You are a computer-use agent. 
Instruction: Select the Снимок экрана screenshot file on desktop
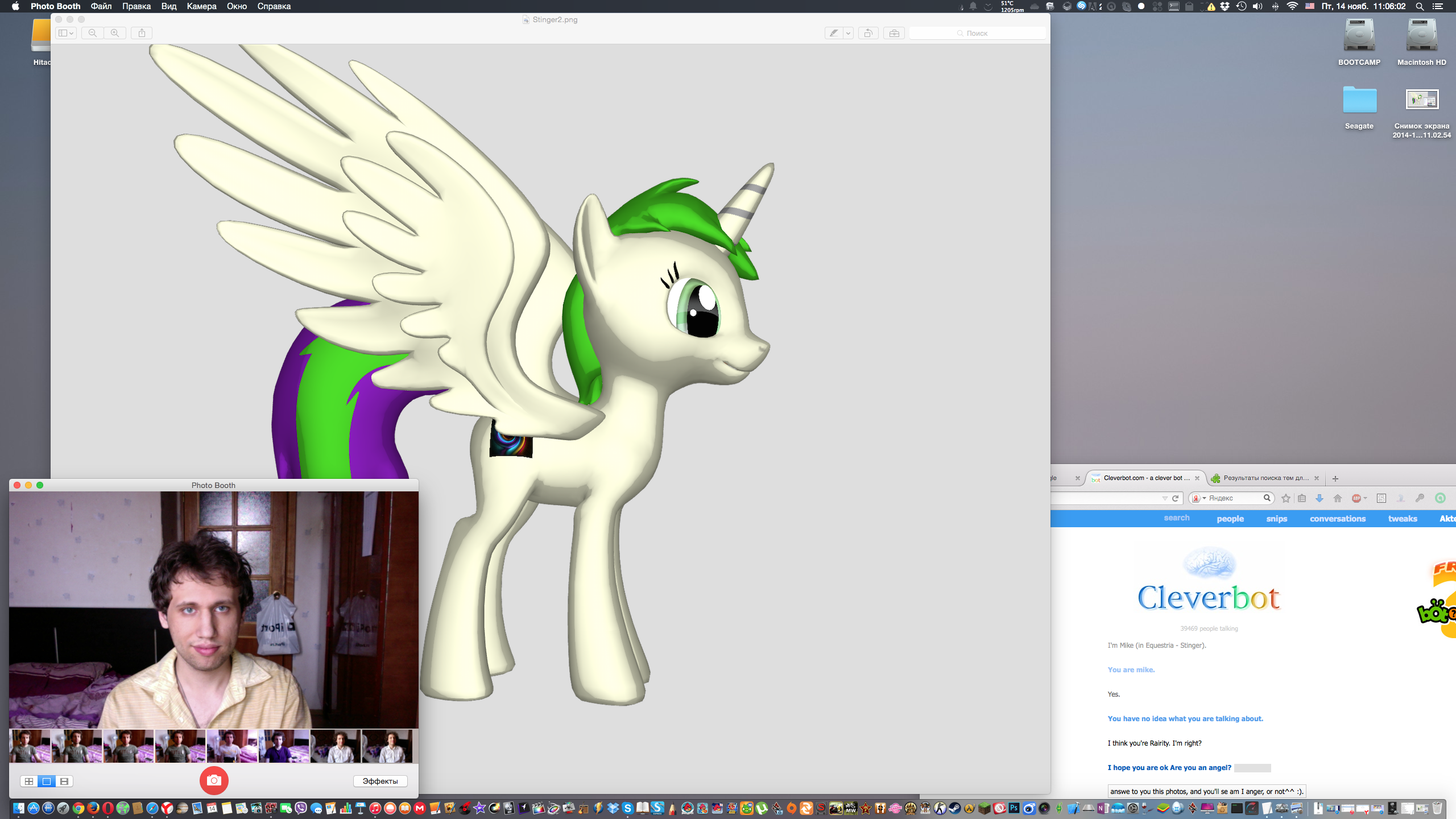pos(1422,113)
